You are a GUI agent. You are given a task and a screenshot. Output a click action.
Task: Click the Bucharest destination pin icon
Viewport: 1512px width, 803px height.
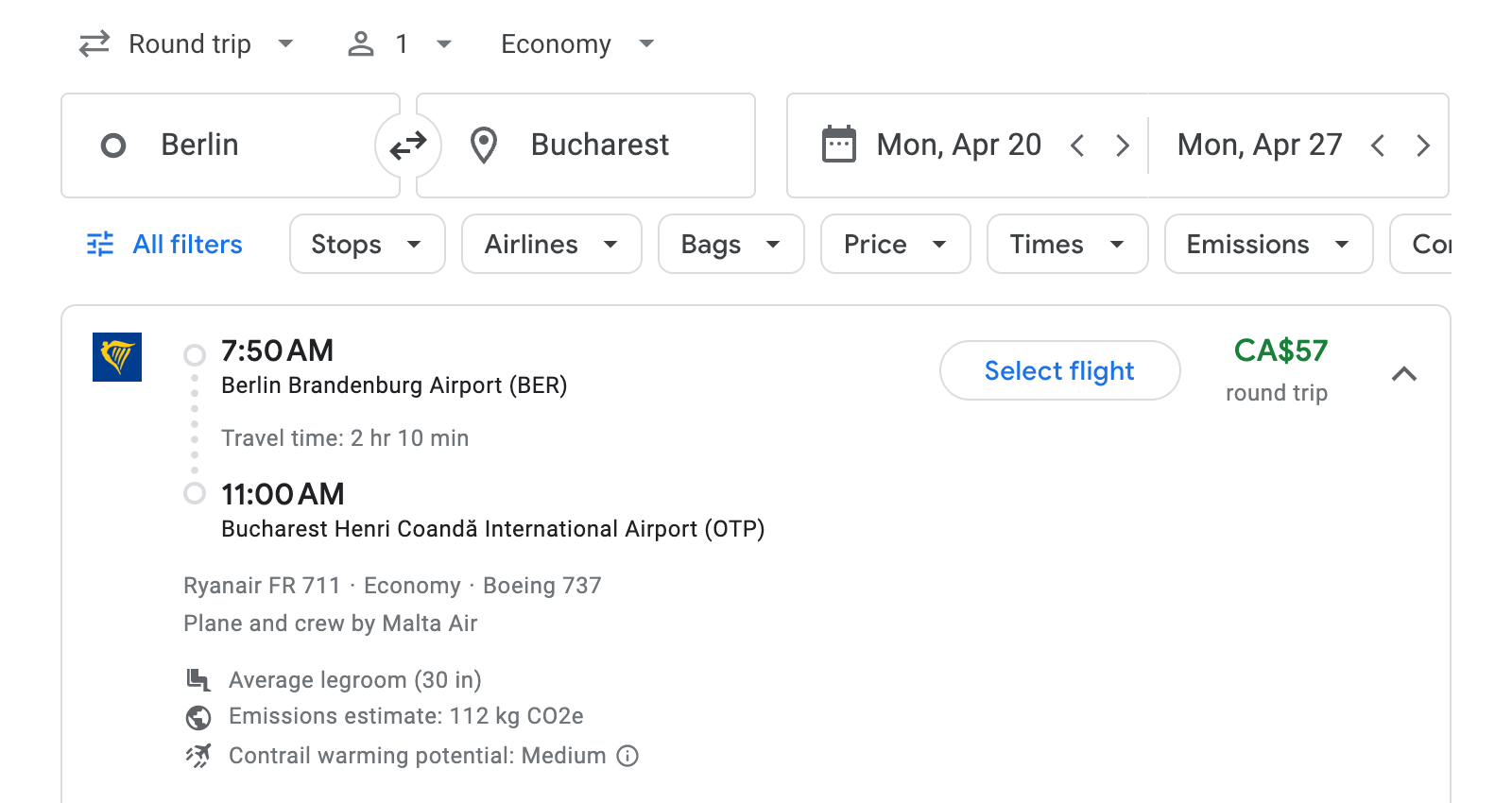(x=483, y=145)
